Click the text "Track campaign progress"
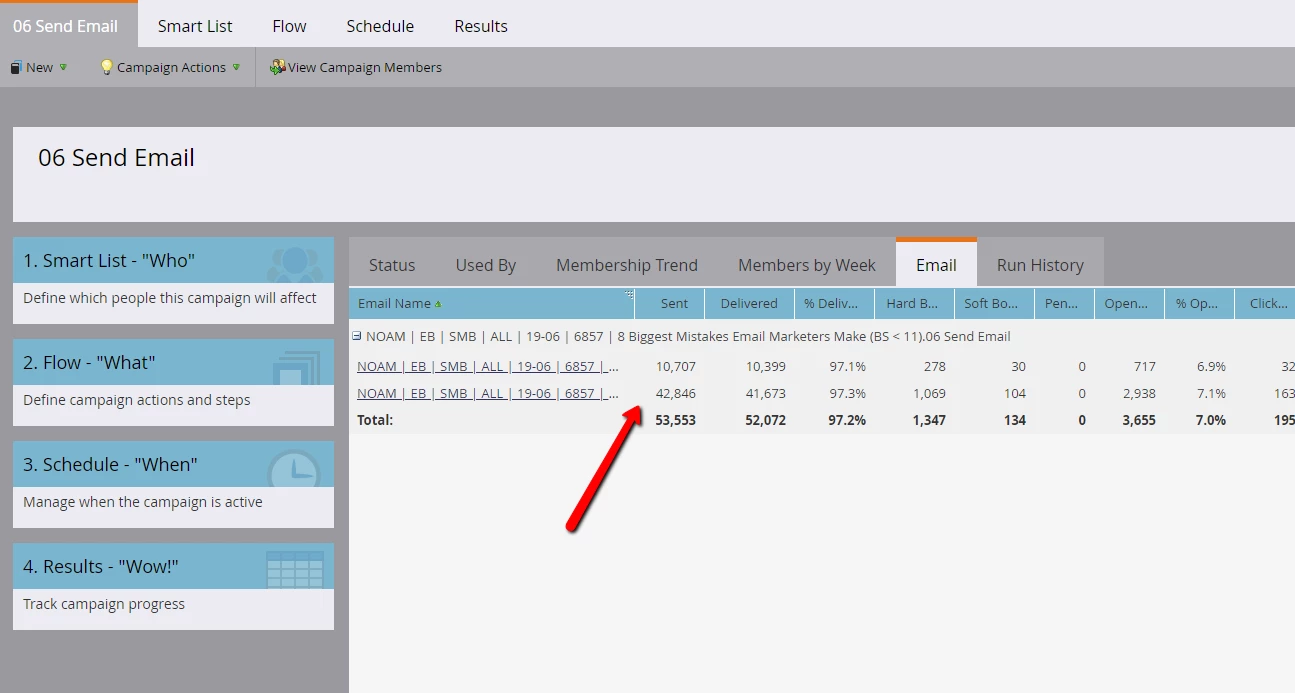1295x693 pixels. pyautogui.click(x=104, y=604)
